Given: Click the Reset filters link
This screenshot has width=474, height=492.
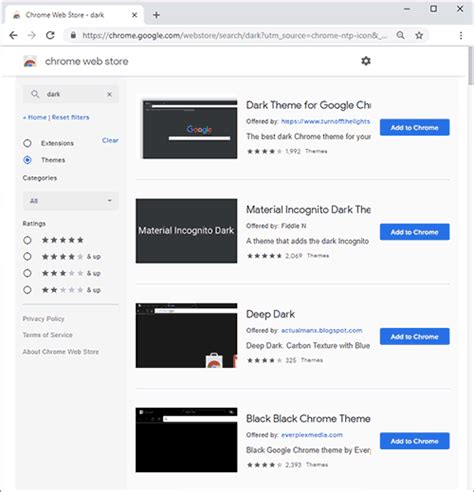Looking at the screenshot, I should pos(71,117).
